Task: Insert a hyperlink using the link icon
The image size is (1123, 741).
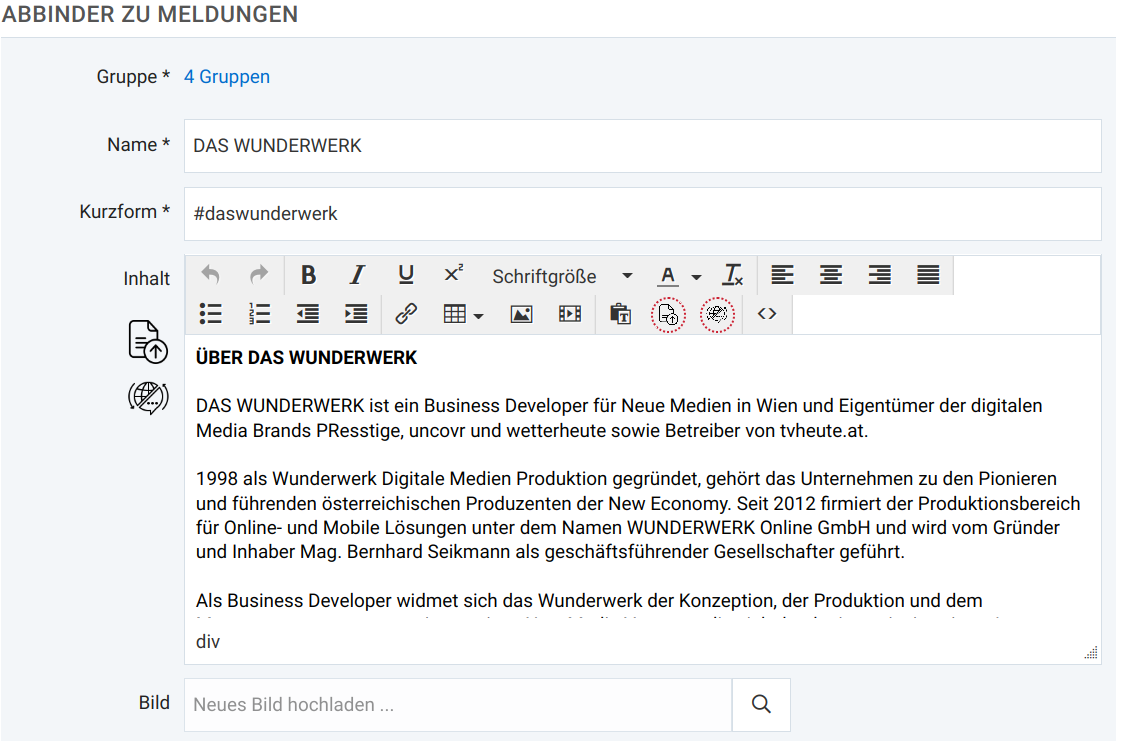Action: [404, 313]
